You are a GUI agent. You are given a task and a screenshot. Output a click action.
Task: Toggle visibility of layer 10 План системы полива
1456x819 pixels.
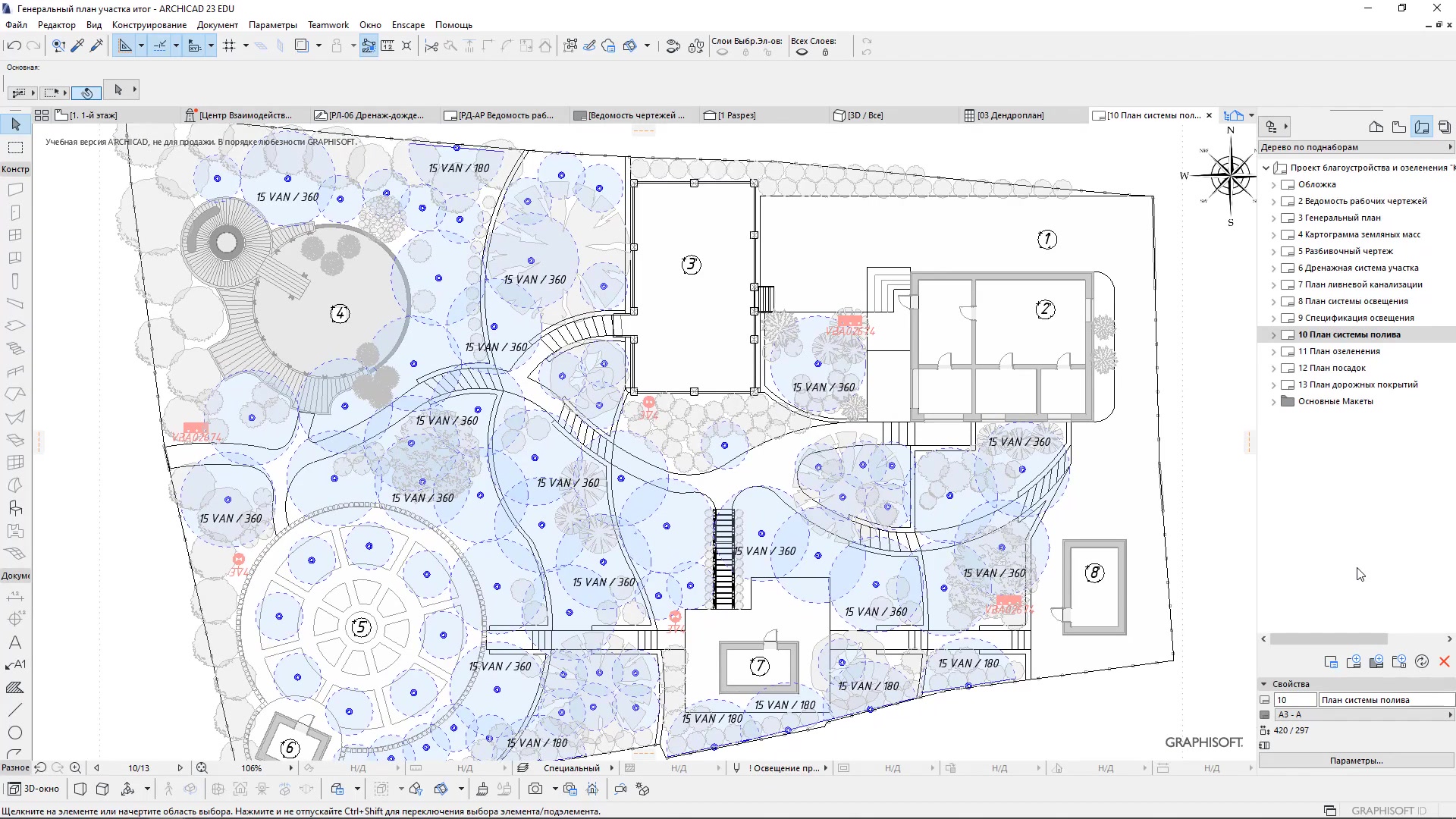(1289, 334)
